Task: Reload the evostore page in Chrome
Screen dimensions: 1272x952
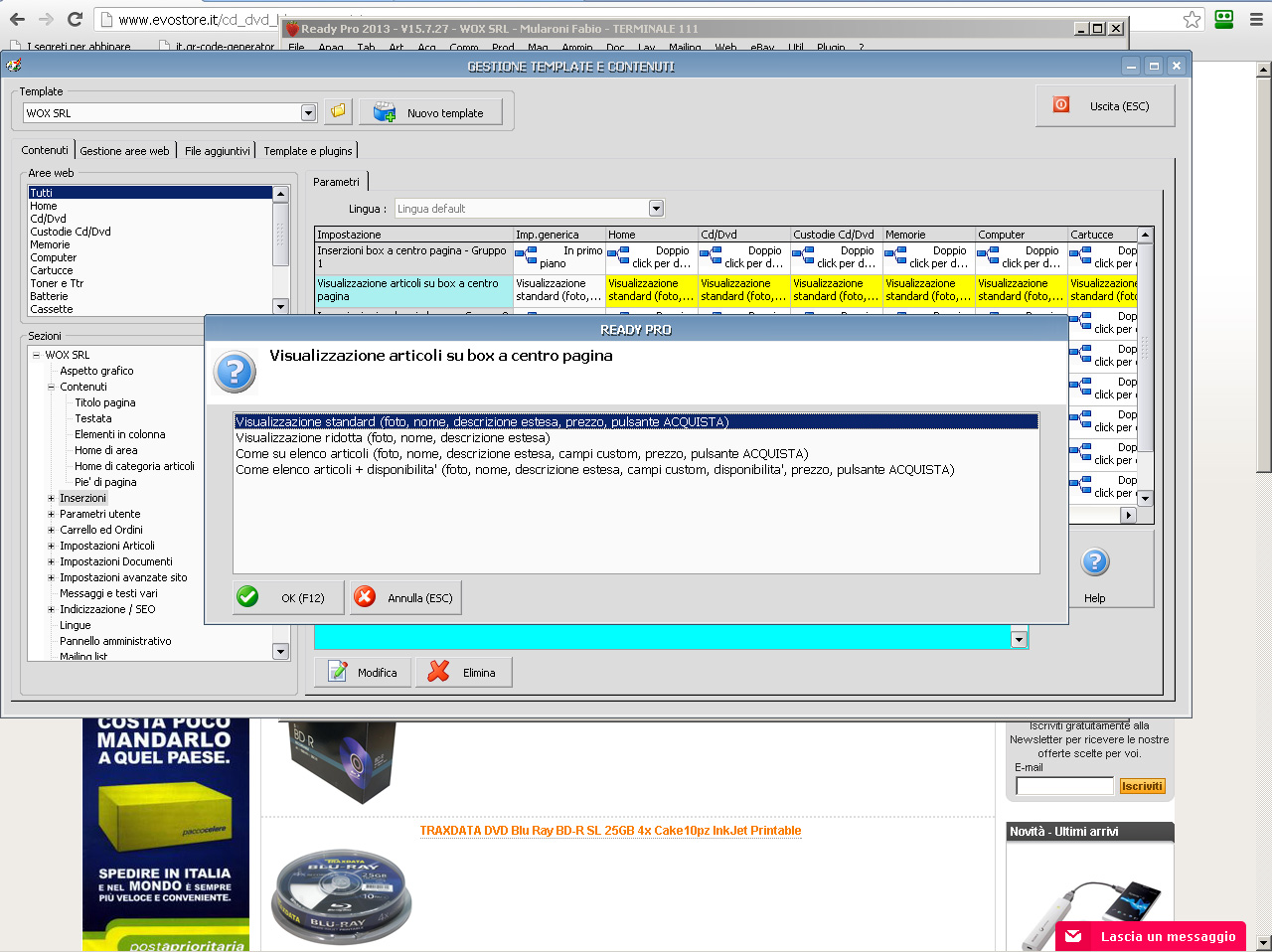Action: point(75,19)
